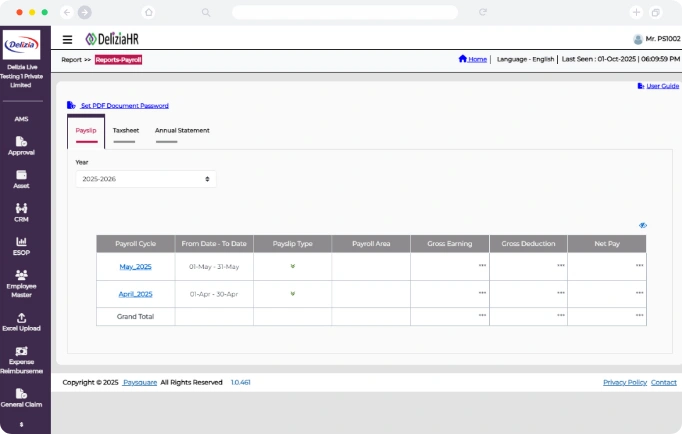Click the 01-Apr - 30-Apr date cell
The image size is (682, 434).
click(214, 294)
